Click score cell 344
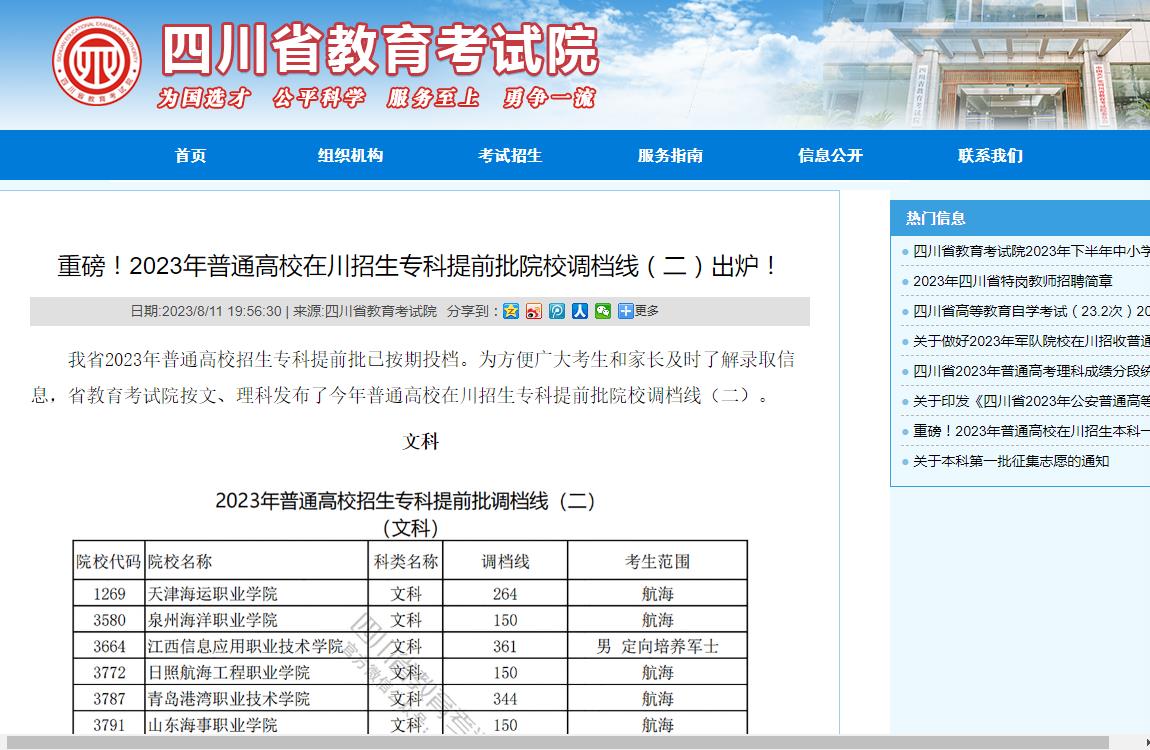Screen dimensions: 1150x750 click(505, 699)
